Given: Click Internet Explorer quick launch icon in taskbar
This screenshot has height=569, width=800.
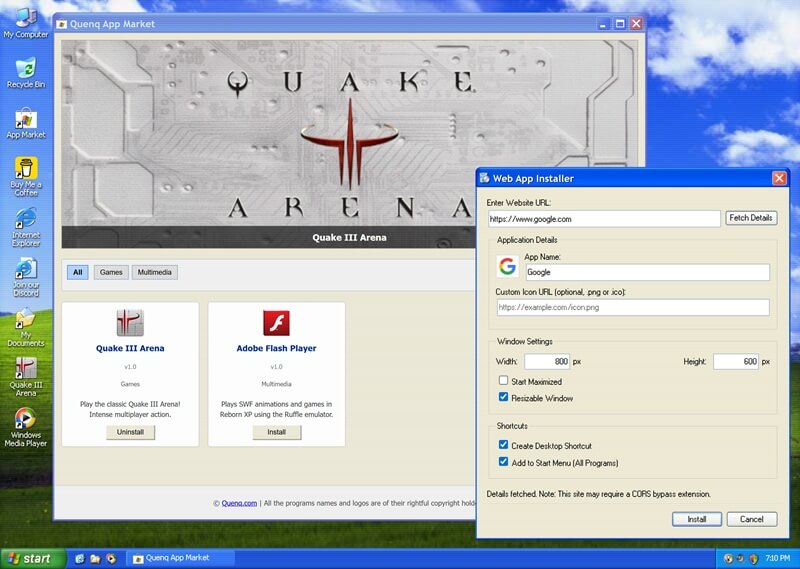Looking at the screenshot, I should tap(80, 559).
